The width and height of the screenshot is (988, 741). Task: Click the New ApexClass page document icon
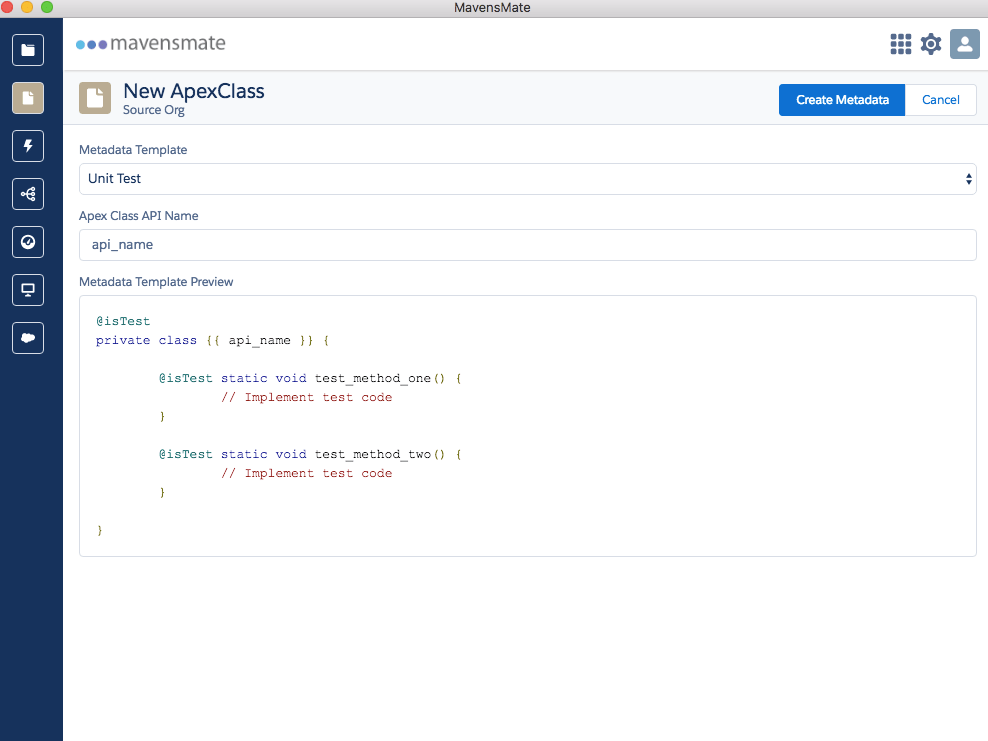(x=95, y=98)
